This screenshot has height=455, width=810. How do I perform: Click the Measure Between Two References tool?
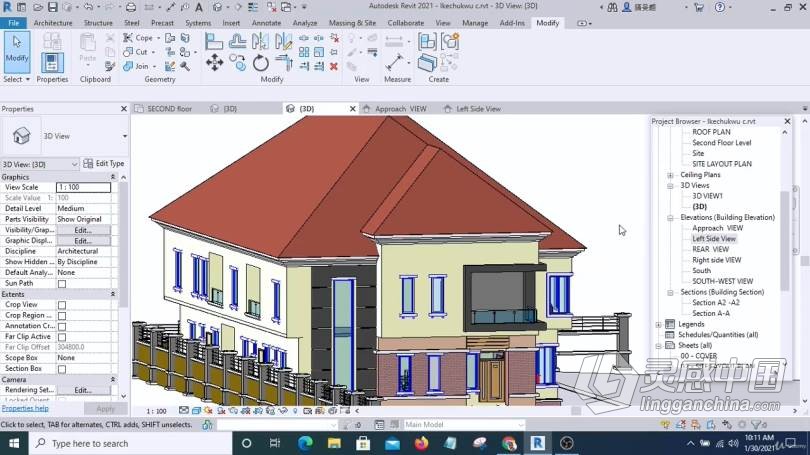tap(395, 63)
